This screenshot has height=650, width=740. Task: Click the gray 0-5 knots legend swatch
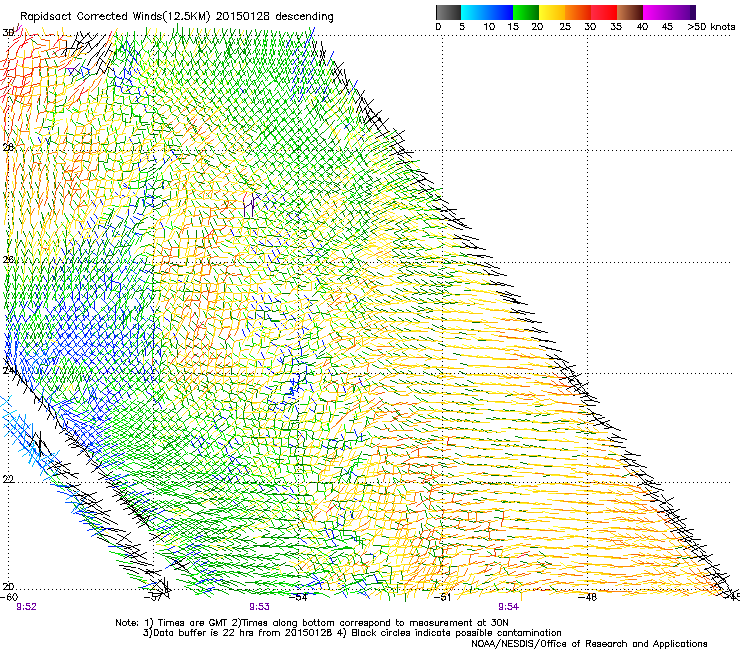point(448,12)
